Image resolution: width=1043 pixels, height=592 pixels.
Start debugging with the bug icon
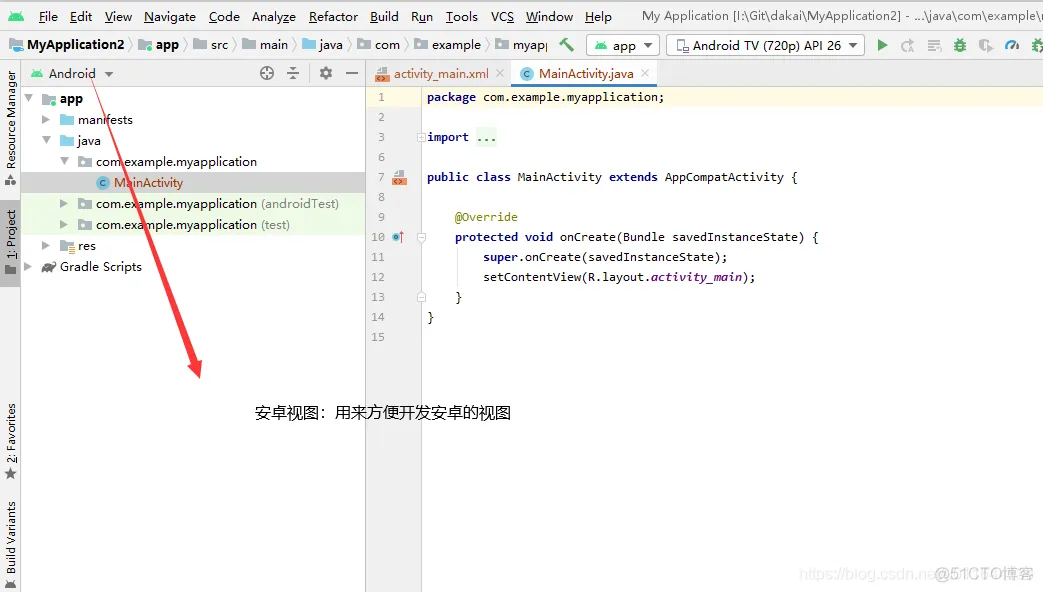coord(960,45)
